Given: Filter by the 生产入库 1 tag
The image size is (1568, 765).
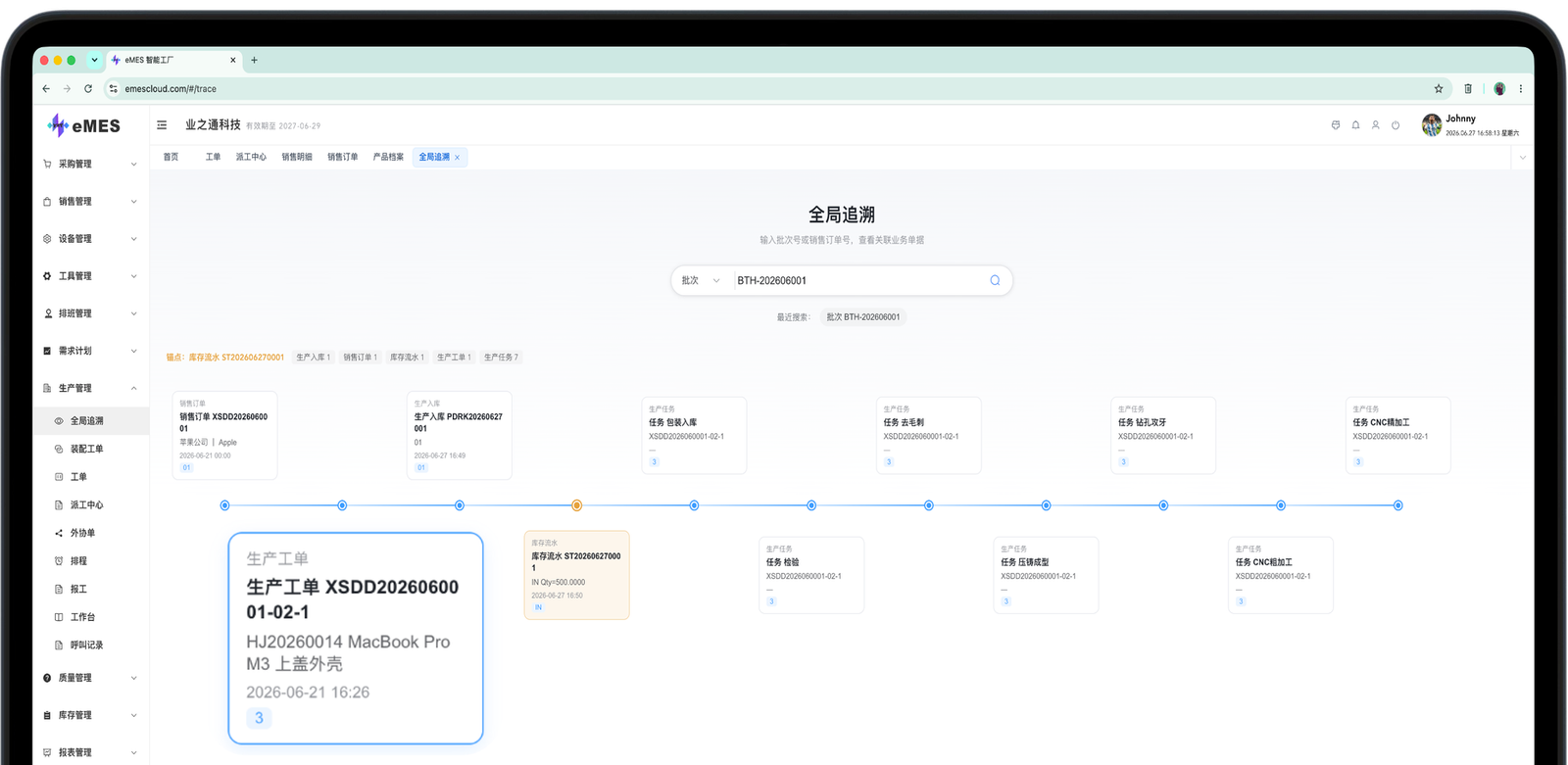Looking at the screenshot, I should pos(313,358).
